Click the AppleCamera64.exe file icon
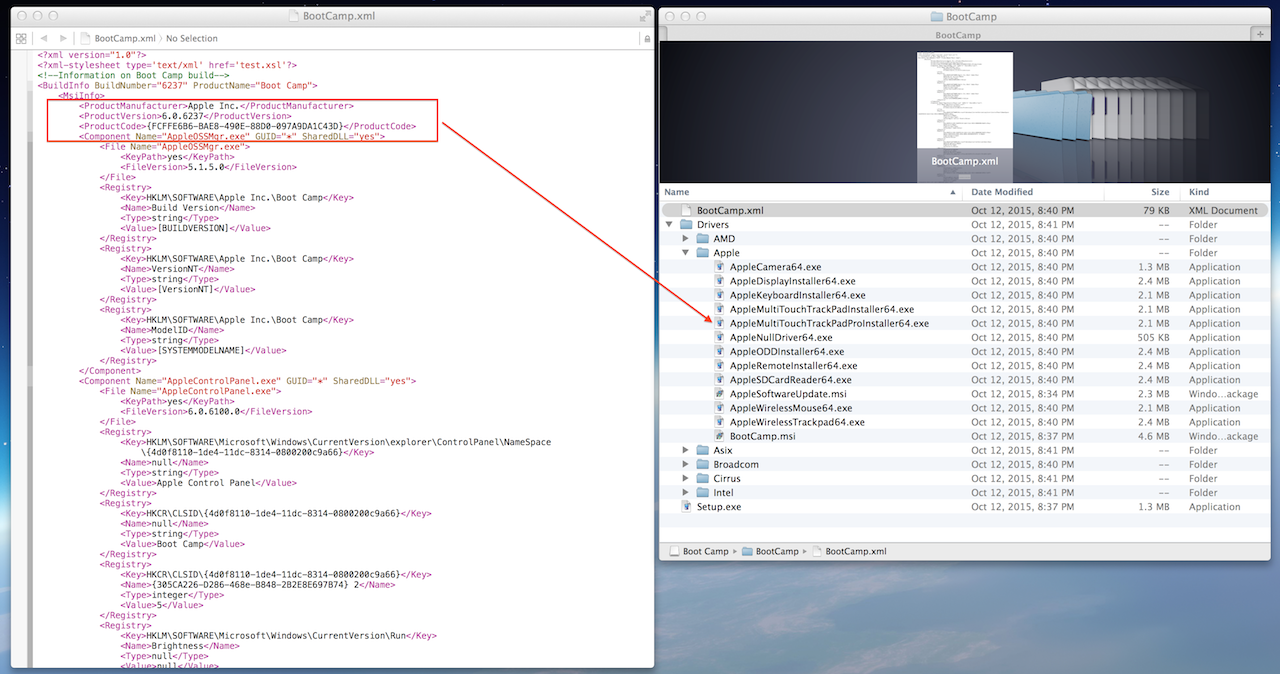Image resolution: width=1280 pixels, height=674 pixels. point(719,267)
